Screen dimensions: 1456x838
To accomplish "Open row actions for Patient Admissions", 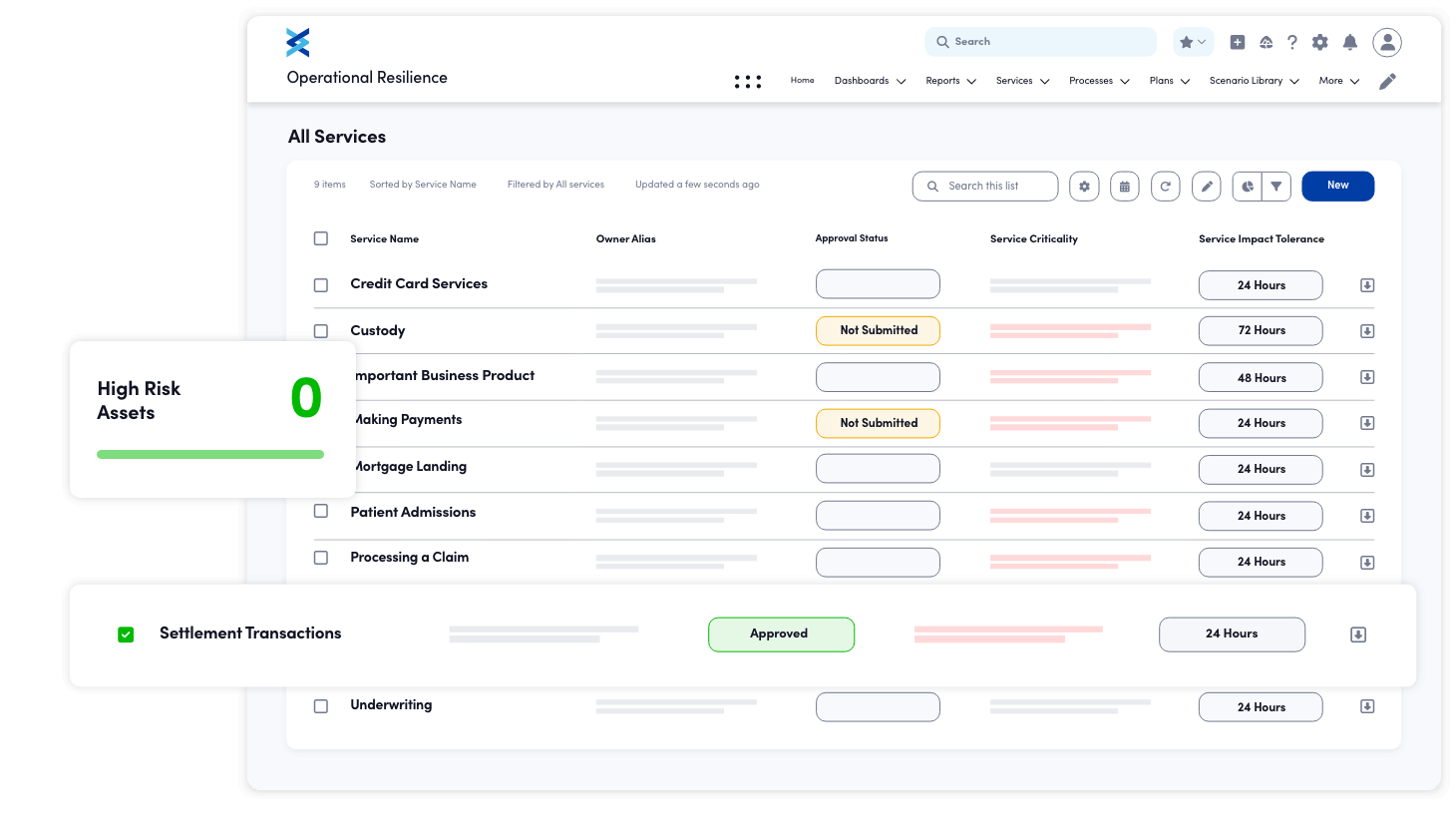I will point(1367,516).
